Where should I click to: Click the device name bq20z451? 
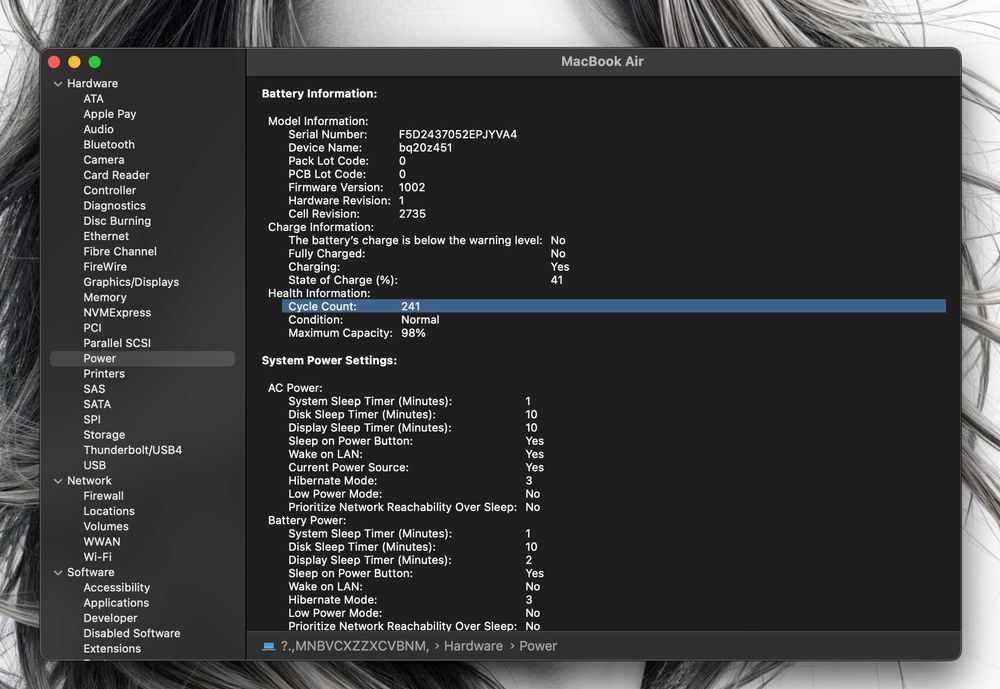(425, 148)
